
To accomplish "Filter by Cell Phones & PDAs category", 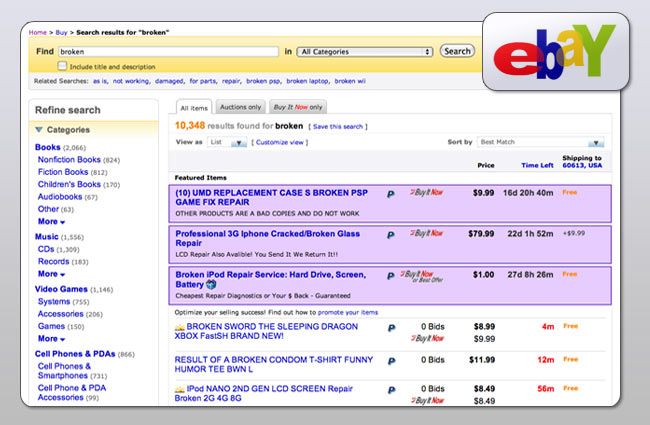I will click(x=75, y=354).
